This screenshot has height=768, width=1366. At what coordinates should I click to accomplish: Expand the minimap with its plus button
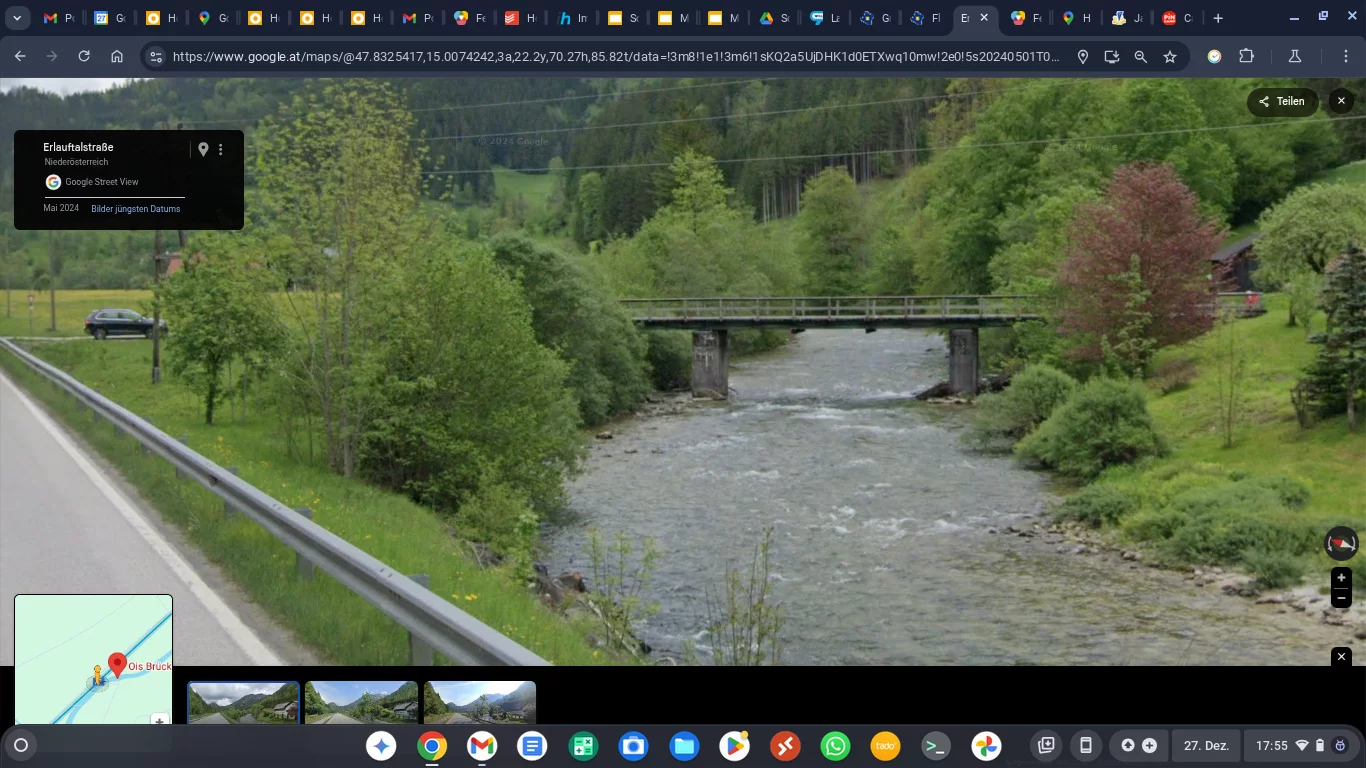pyautogui.click(x=159, y=720)
